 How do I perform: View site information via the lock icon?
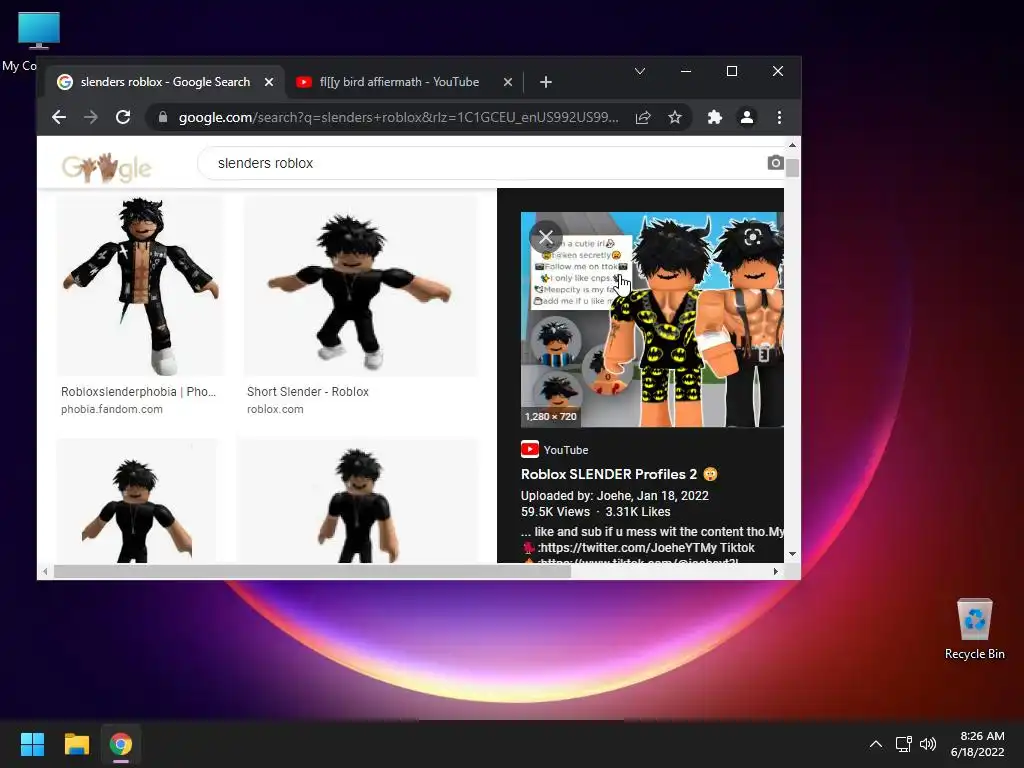[163, 117]
